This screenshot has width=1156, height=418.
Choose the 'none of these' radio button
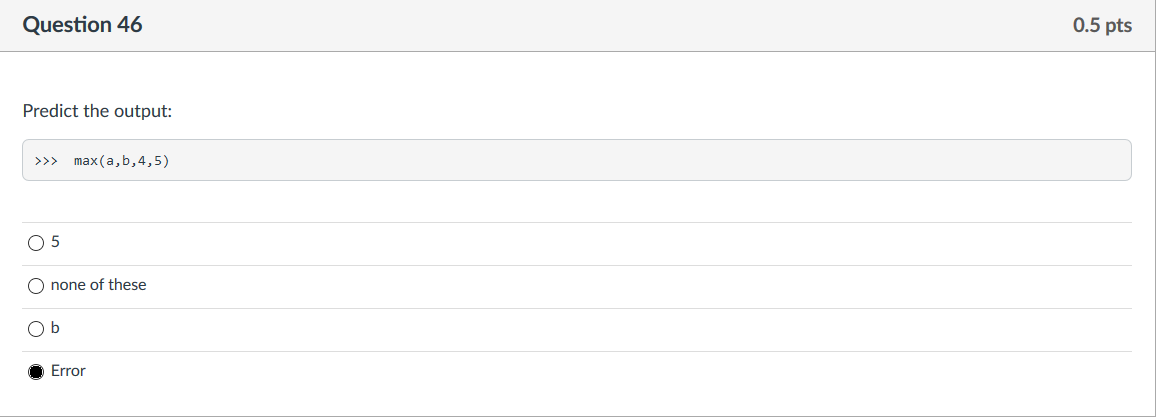tap(35, 286)
